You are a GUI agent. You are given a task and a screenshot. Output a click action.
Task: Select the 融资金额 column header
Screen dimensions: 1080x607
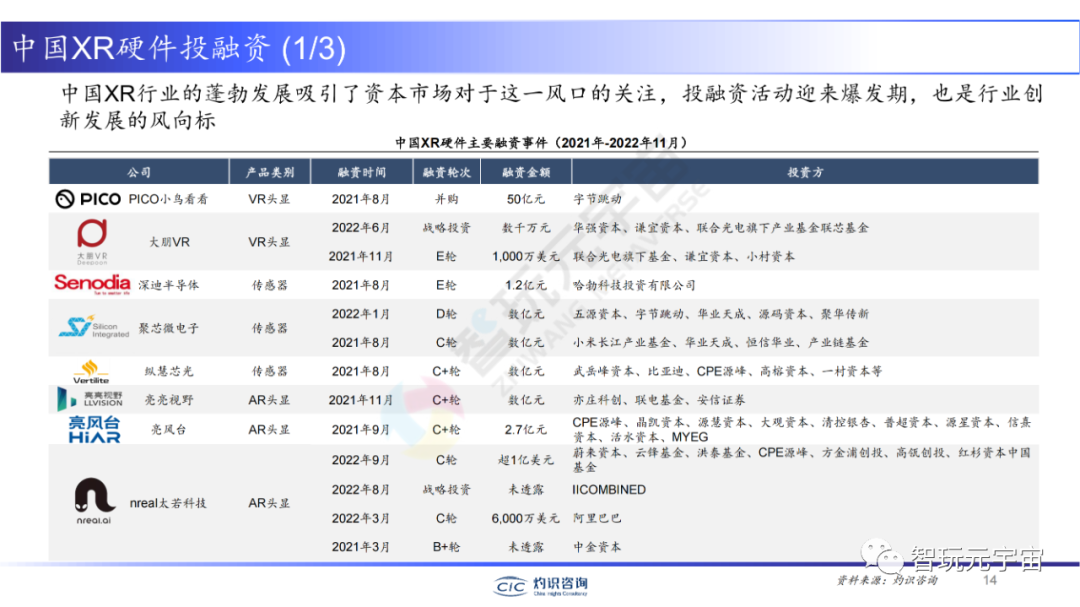point(526,172)
